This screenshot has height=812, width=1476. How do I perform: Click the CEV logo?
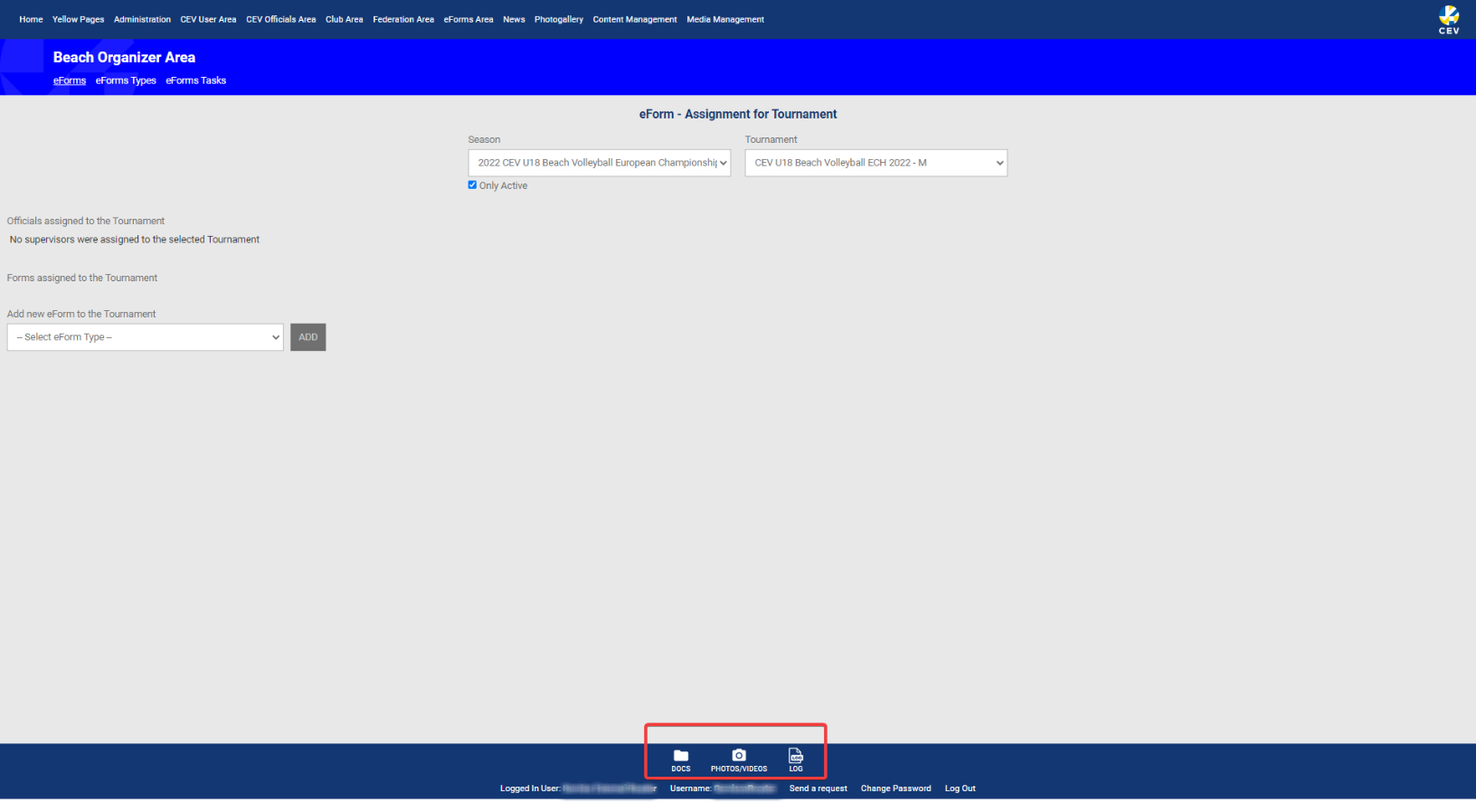click(1449, 19)
